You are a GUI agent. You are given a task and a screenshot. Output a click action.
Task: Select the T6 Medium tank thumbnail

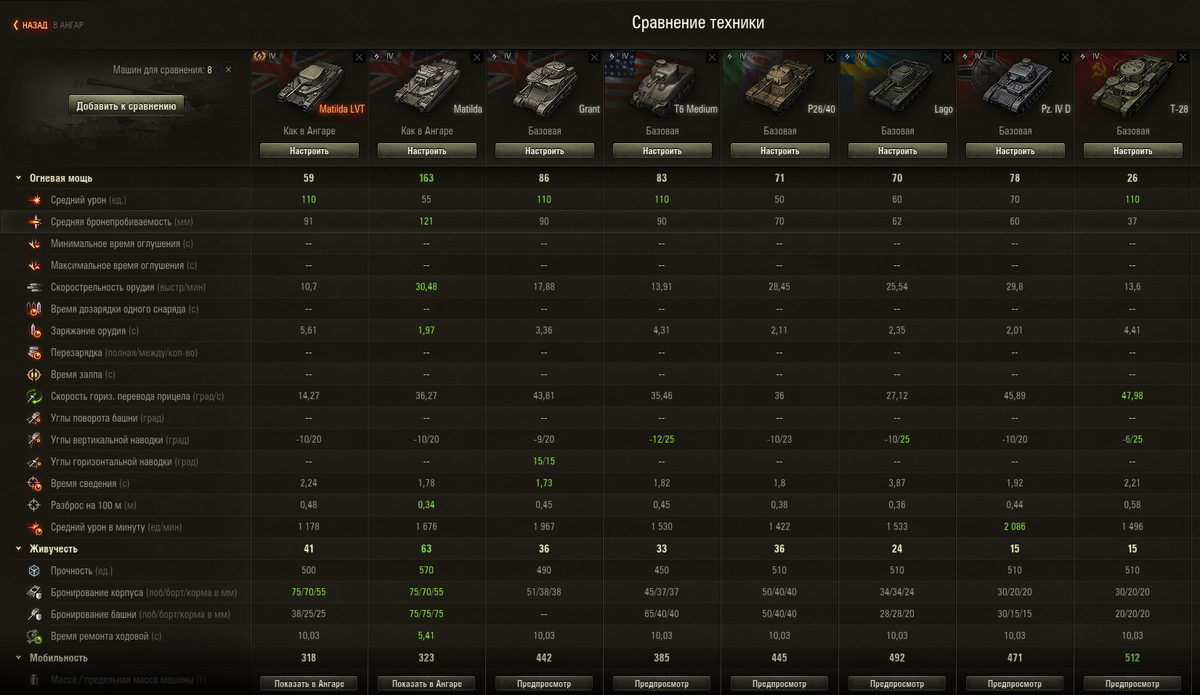click(662, 84)
